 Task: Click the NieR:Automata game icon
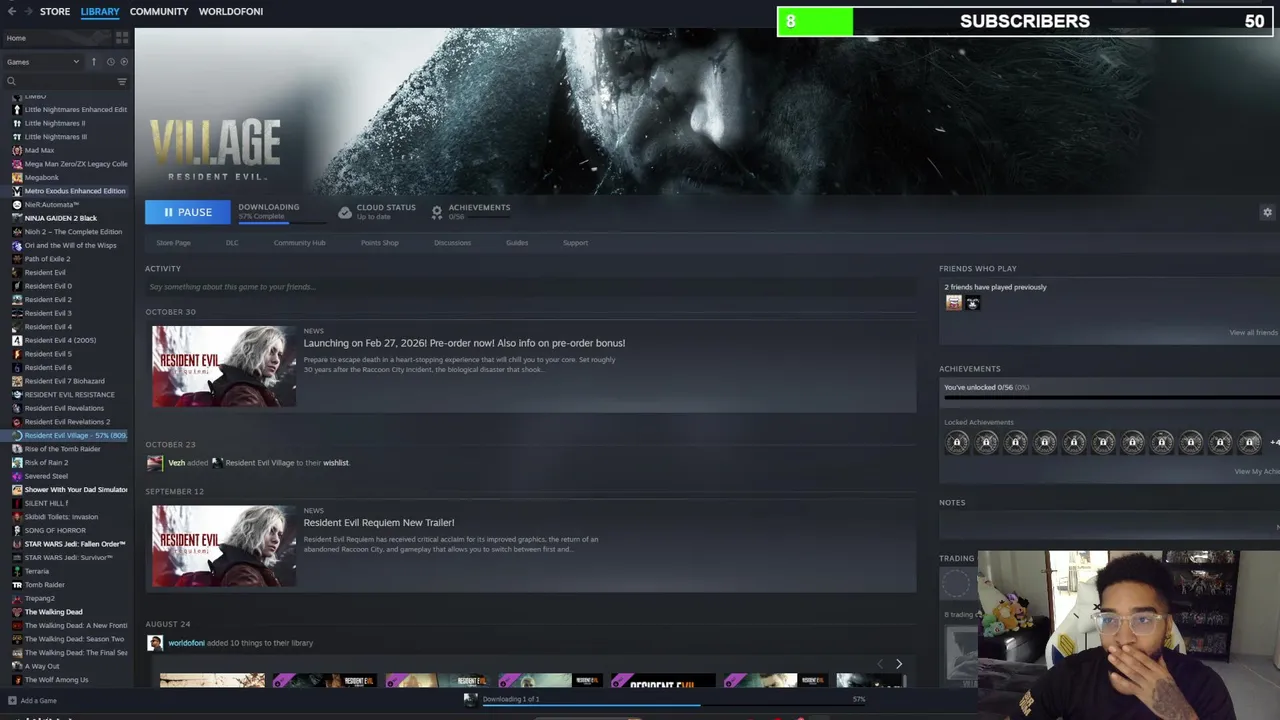pos(17,204)
